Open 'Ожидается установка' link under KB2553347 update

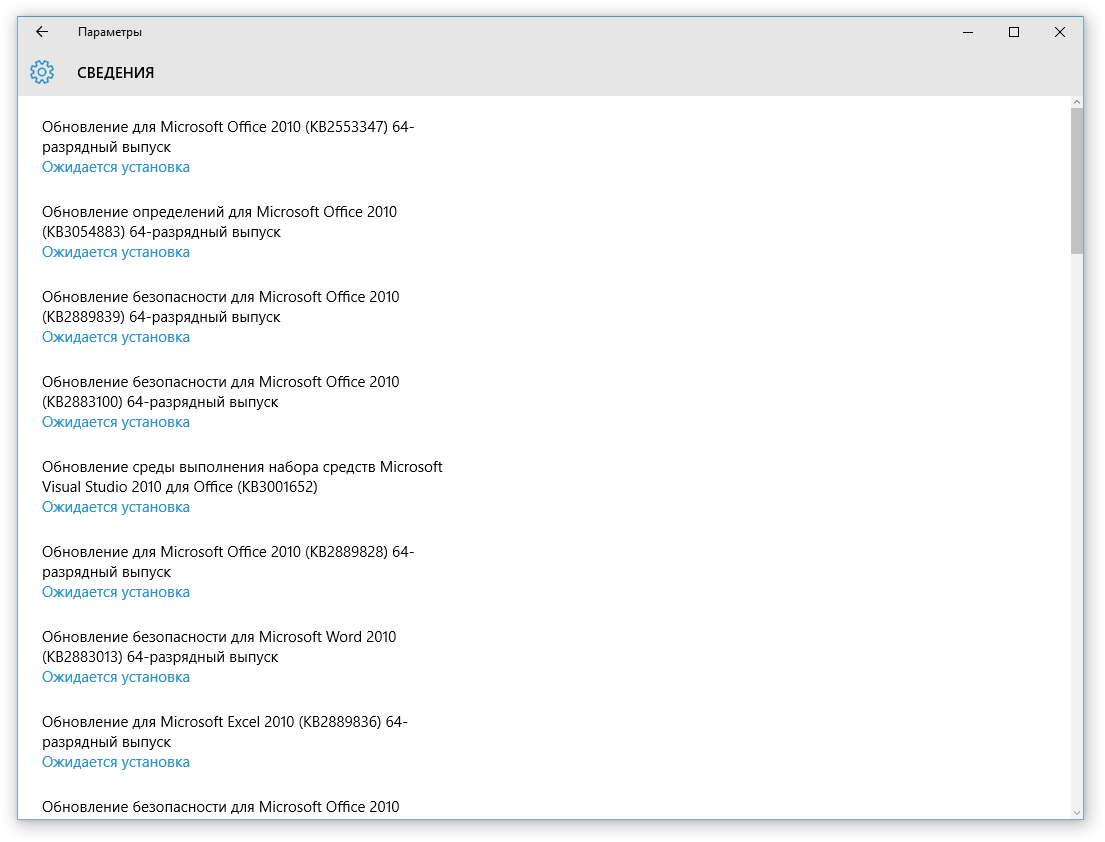coord(116,167)
